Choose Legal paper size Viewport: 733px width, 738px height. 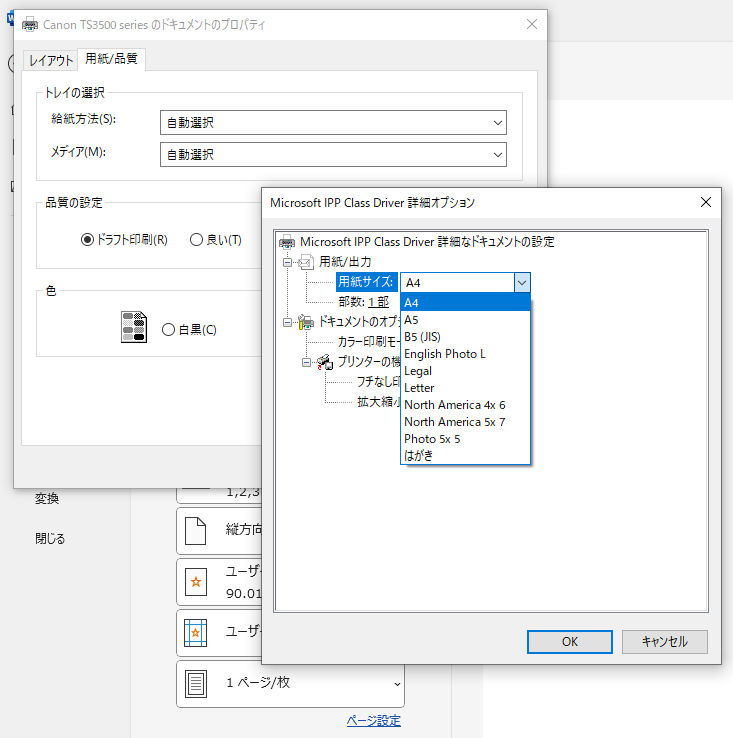coord(465,371)
